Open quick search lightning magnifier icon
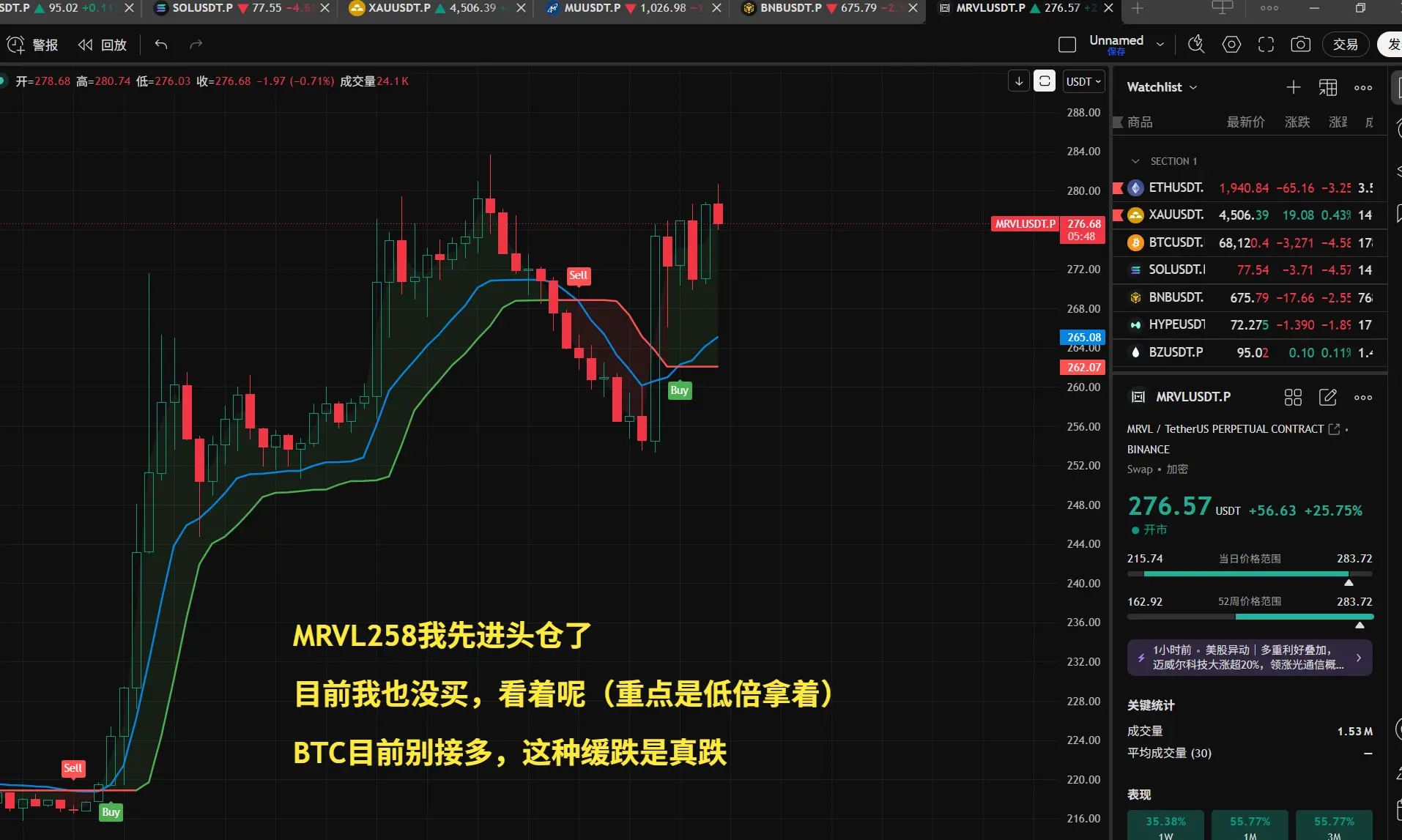 pos(1196,45)
